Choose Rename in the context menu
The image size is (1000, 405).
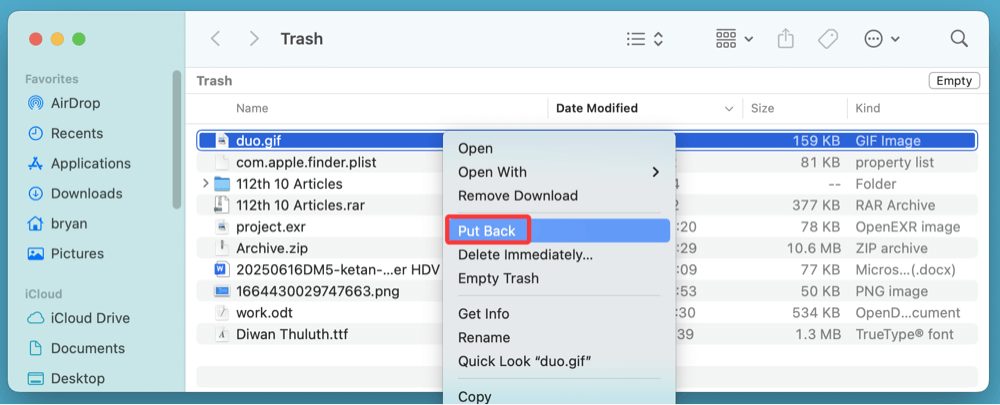pyautogui.click(x=484, y=337)
